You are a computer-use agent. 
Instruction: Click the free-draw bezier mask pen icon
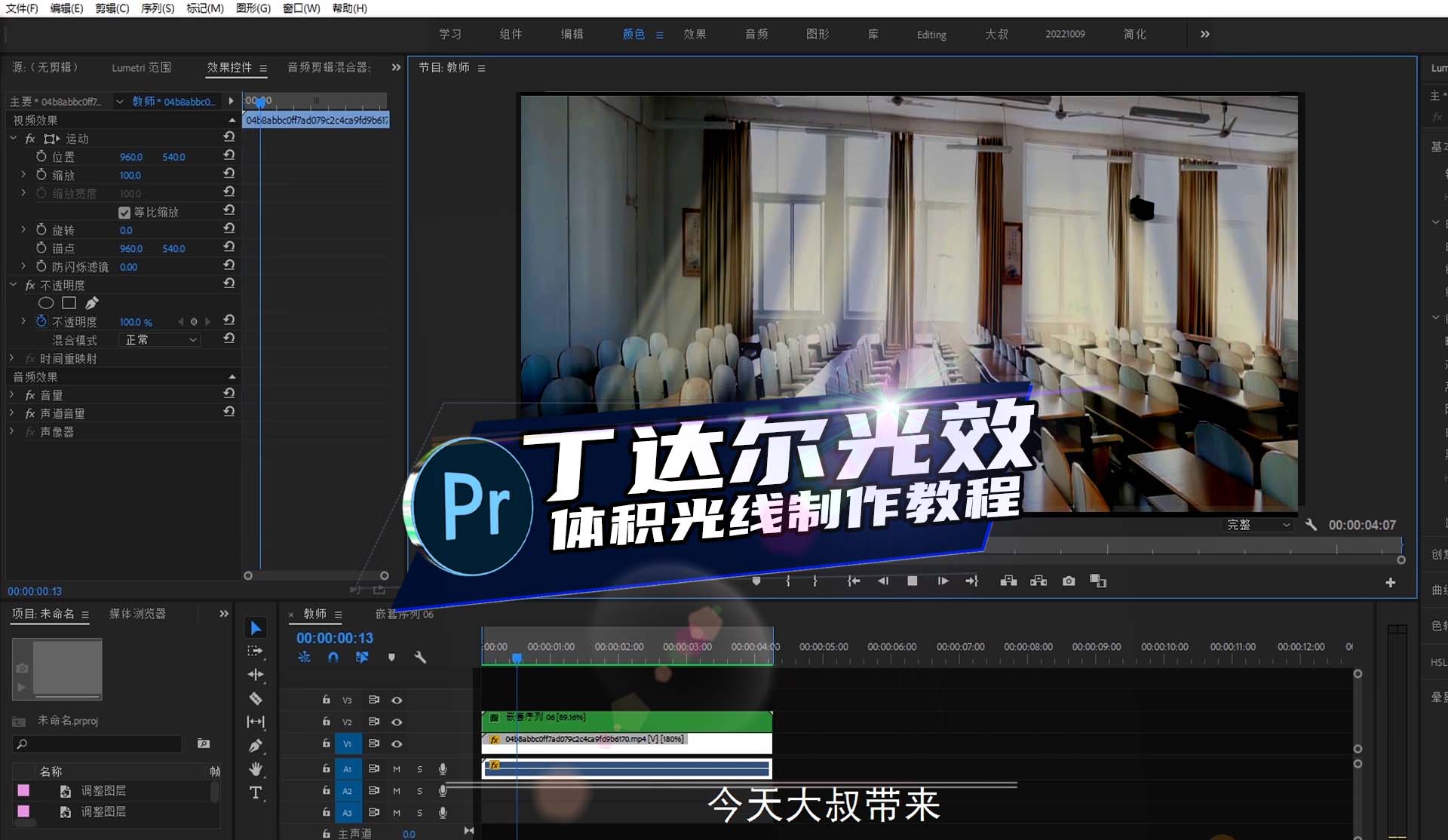tap(91, 303)
